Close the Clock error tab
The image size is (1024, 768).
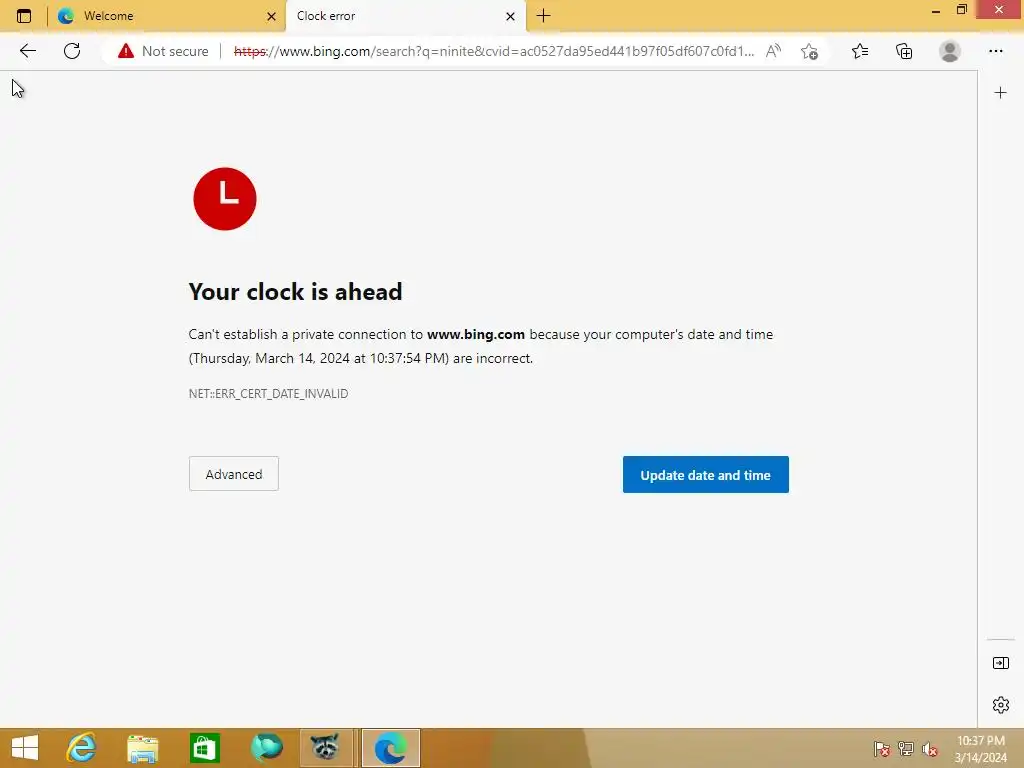click(x=511, y=16)
